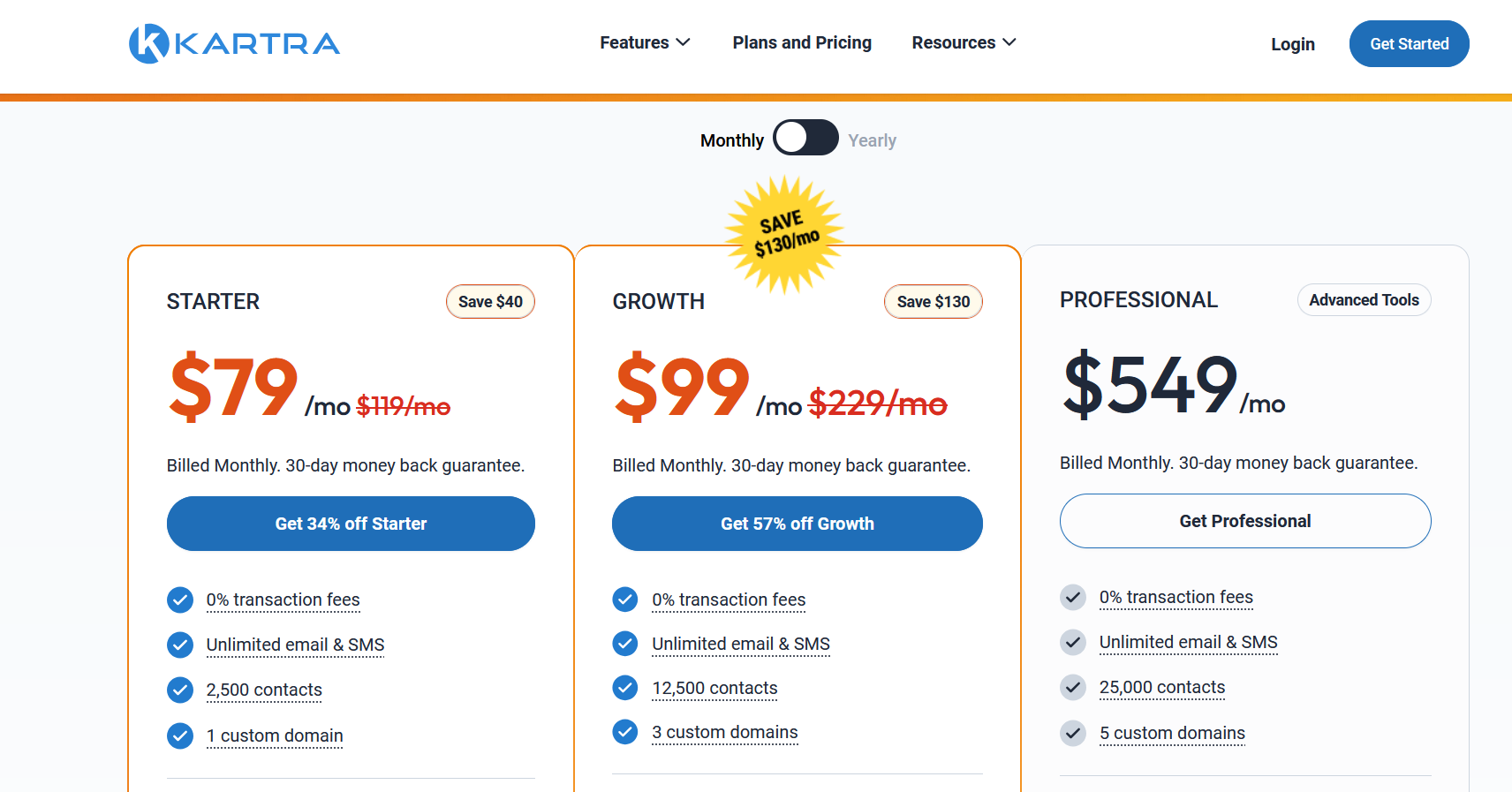This screenshot has height=792, width=1512.
Task: Click the chevron arrow next to Resources
Action: pos(1009,42)
